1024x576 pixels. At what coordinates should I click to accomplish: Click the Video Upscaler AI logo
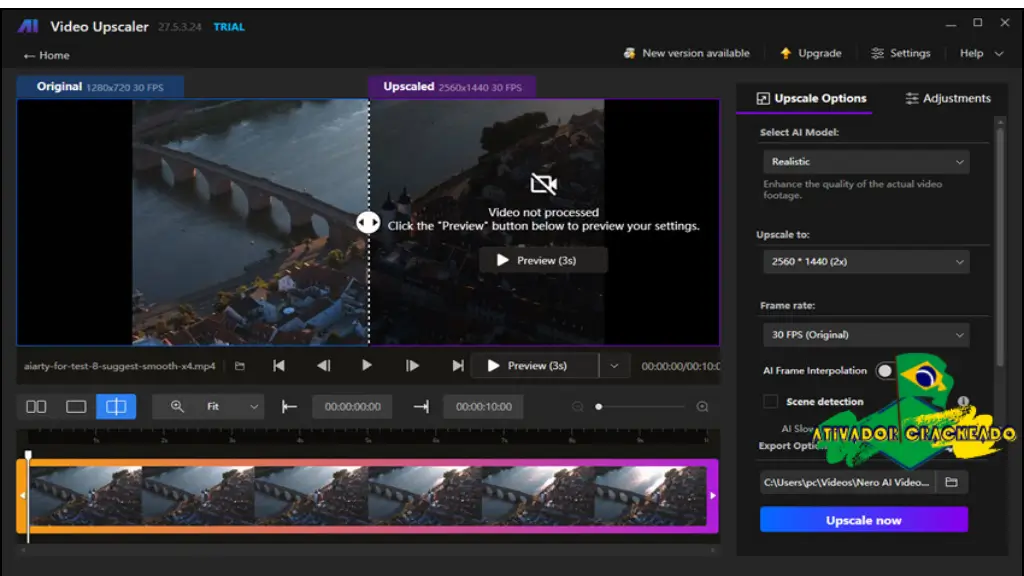coord(28,26)
